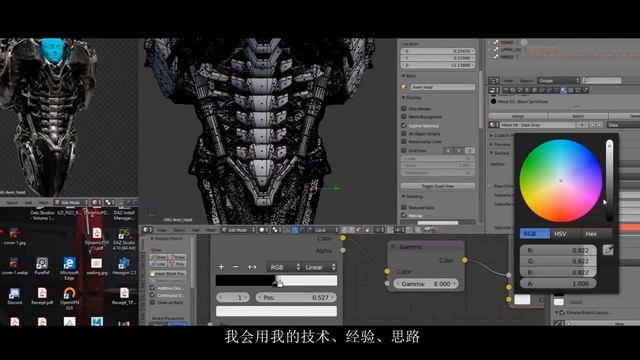Open viewport shading mode selector

(264, 230)
